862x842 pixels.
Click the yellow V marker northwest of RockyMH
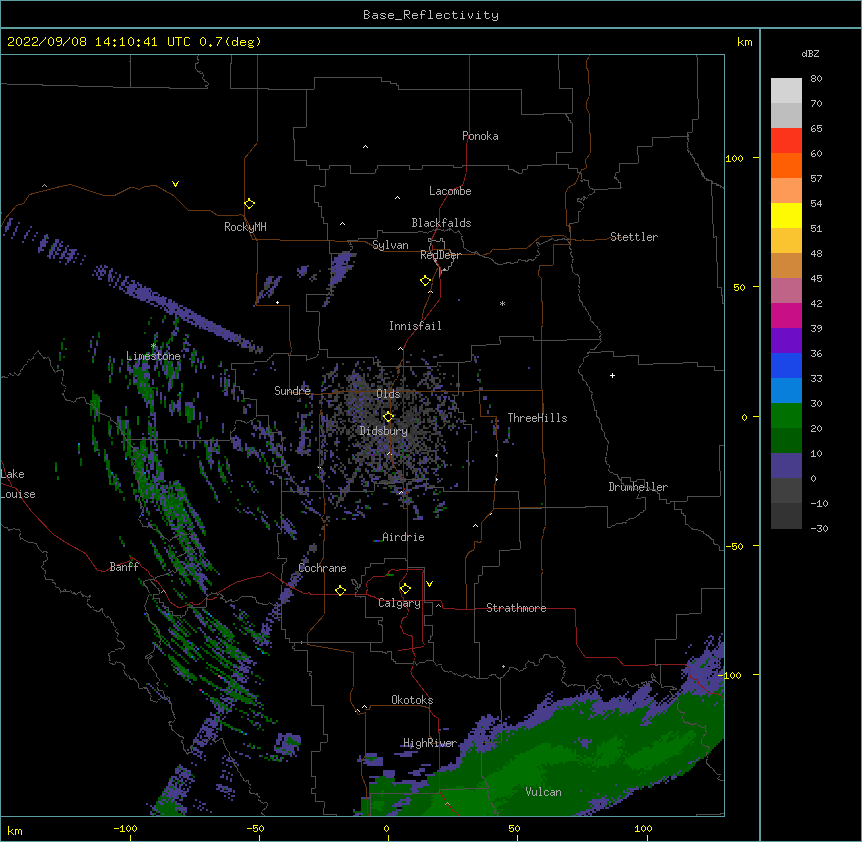[175, 184]
